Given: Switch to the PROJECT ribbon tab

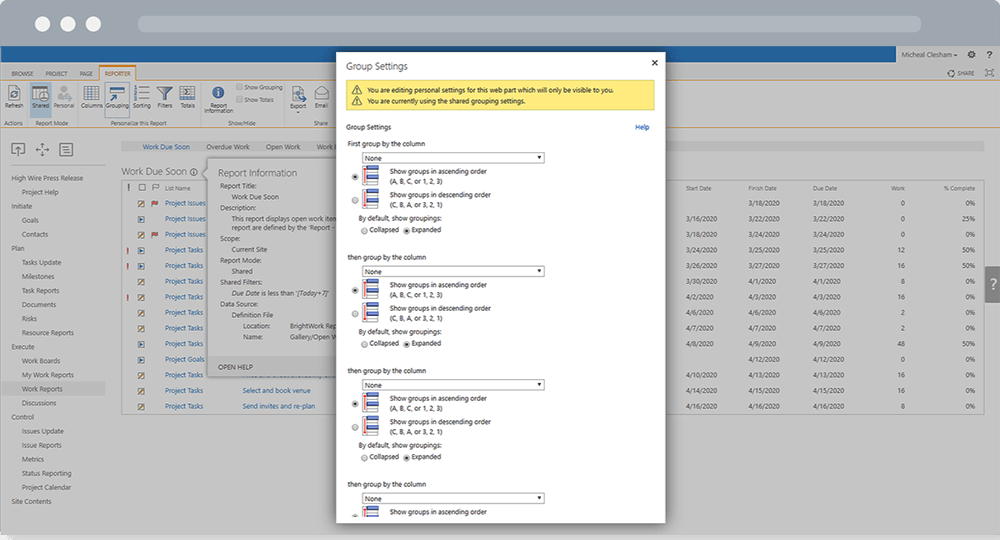Looking at the screenshot, I should tap(56, 73).
